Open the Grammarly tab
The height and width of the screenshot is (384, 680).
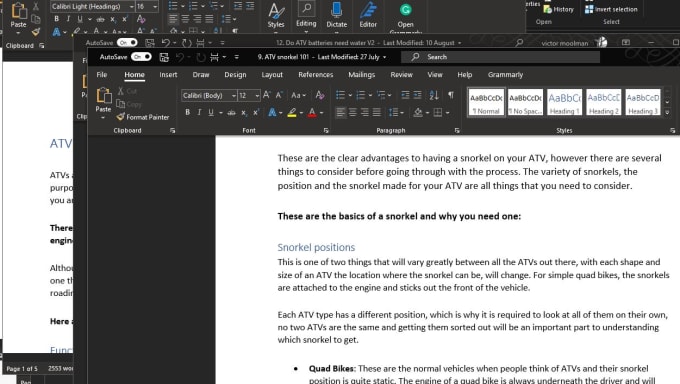505,75
